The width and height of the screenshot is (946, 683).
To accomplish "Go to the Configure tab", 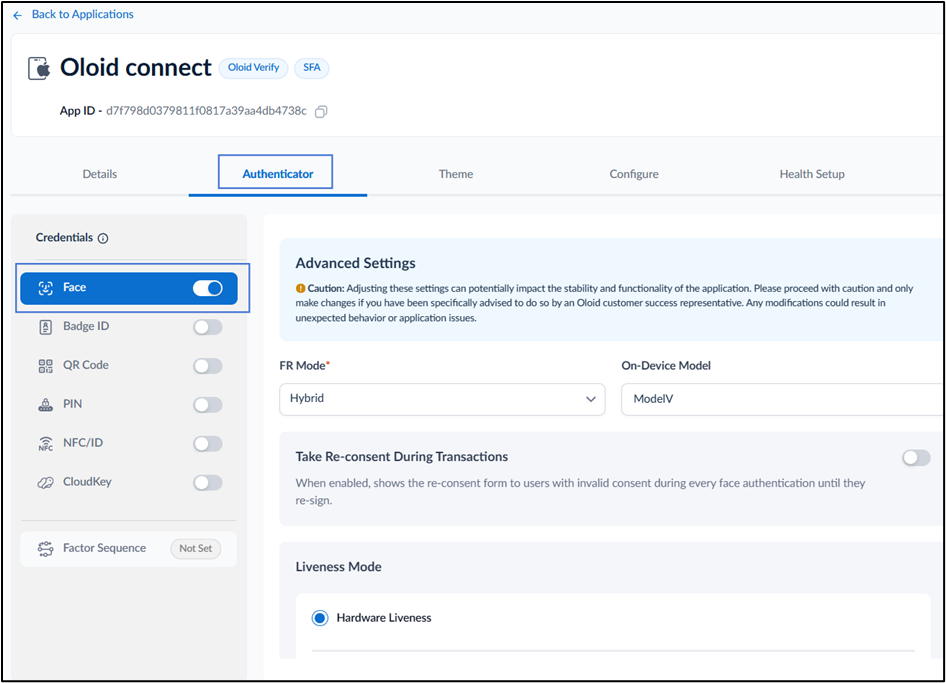I will point(633,174).
